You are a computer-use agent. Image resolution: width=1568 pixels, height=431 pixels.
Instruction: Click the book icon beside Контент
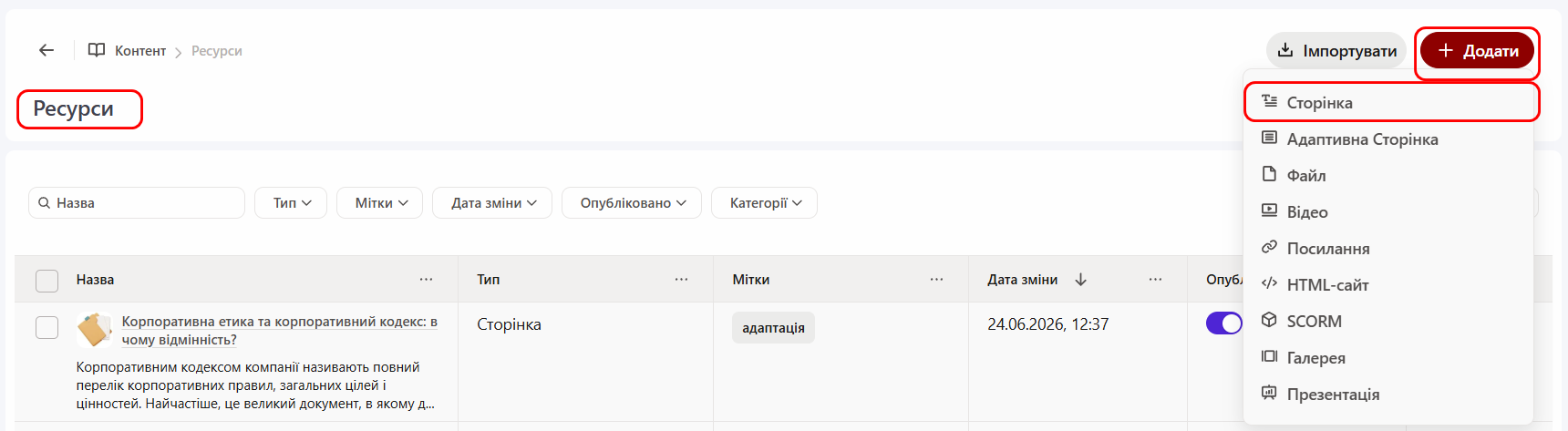pyautogui.click(x=97, y=50)
